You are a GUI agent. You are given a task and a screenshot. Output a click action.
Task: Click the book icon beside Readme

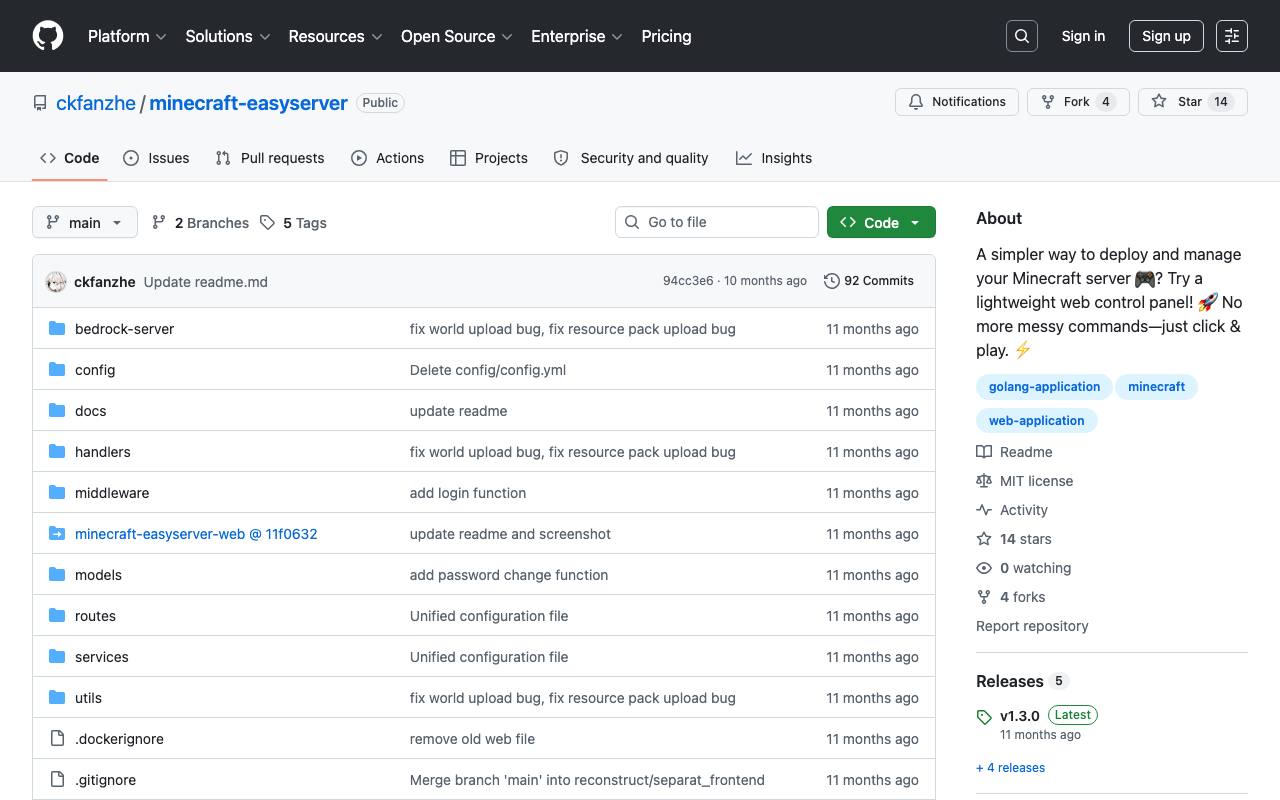point(984,452)
